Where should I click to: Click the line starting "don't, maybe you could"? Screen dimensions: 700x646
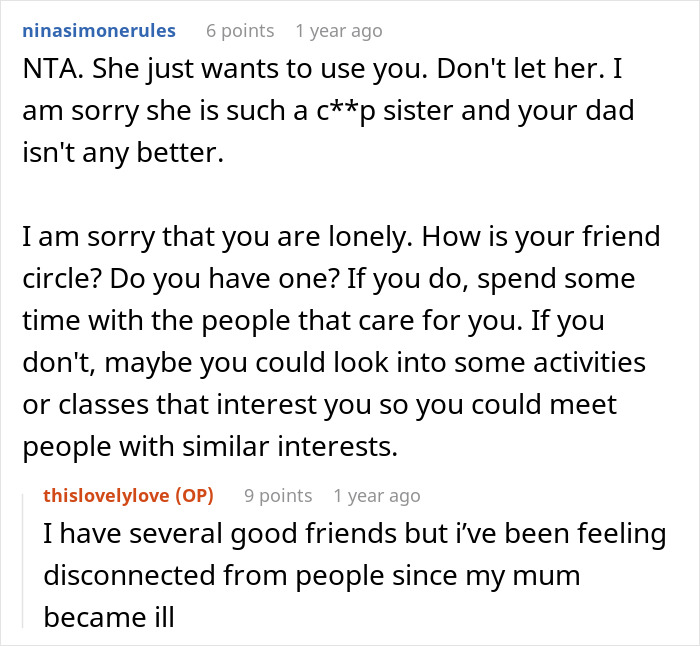[334, 363]
